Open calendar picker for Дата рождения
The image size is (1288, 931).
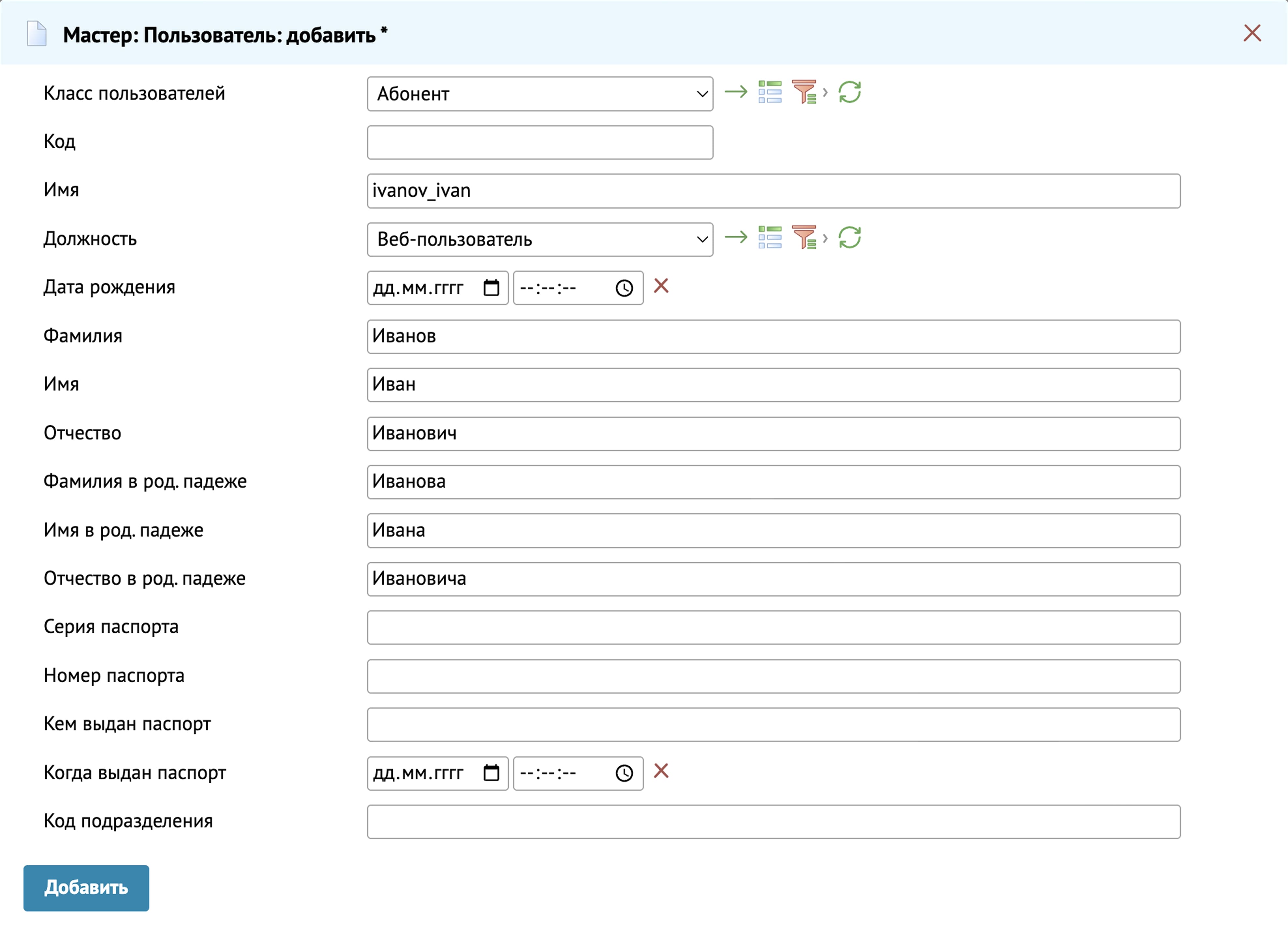tap(491, 288)
